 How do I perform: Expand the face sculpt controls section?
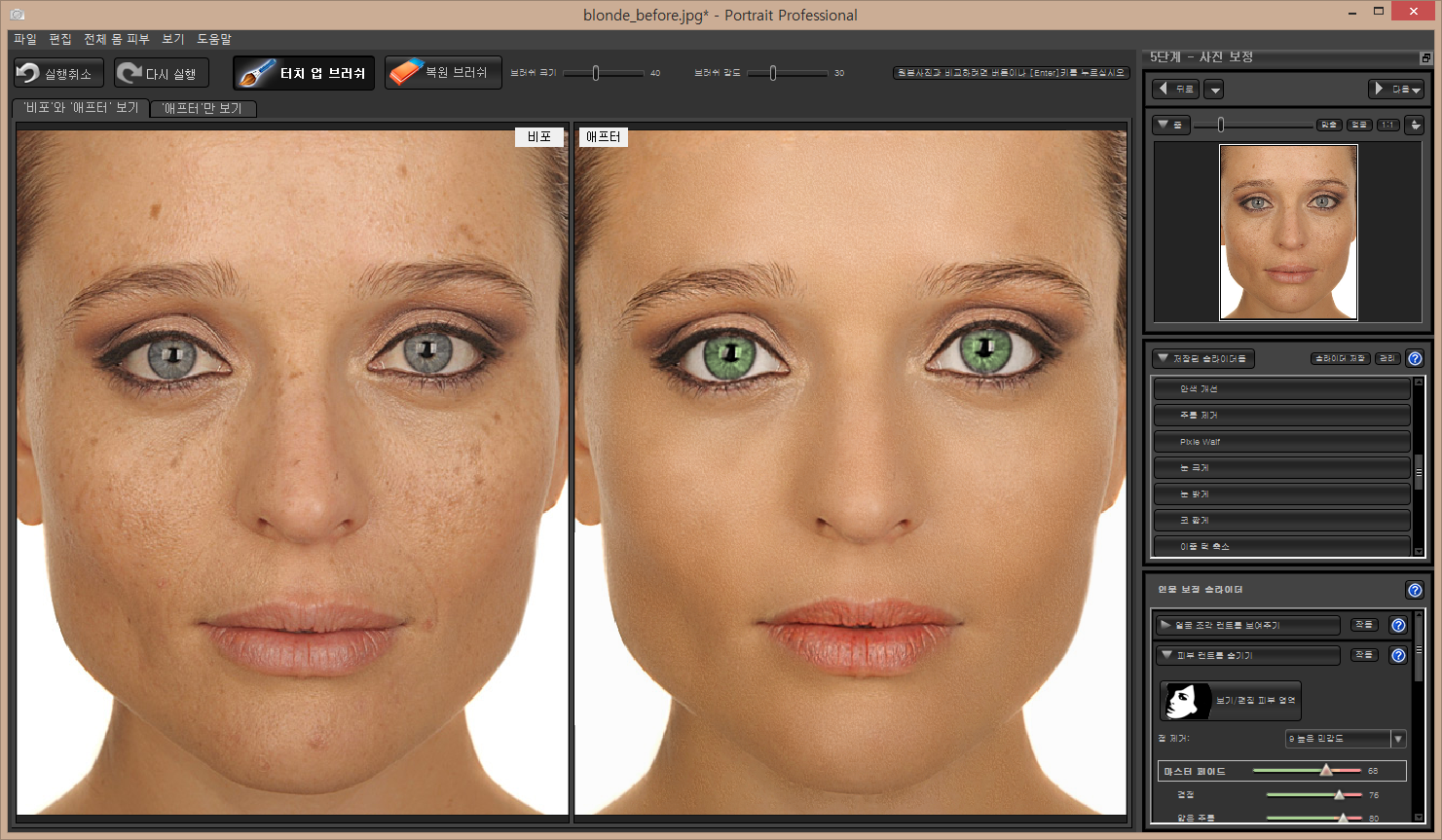click(x=1248, y=625)
